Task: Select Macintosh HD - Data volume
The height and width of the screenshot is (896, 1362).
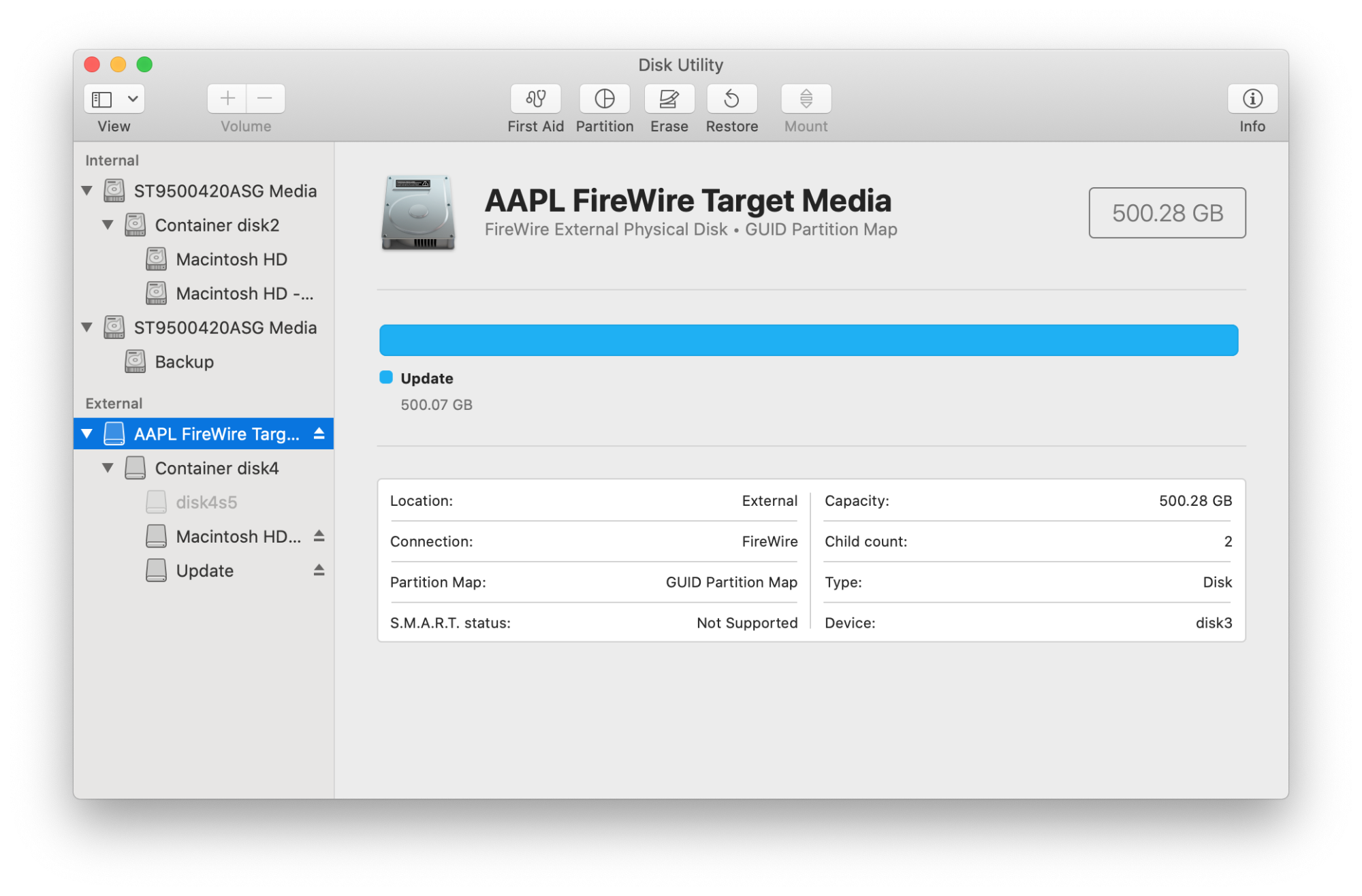Action: pos(204,293)
